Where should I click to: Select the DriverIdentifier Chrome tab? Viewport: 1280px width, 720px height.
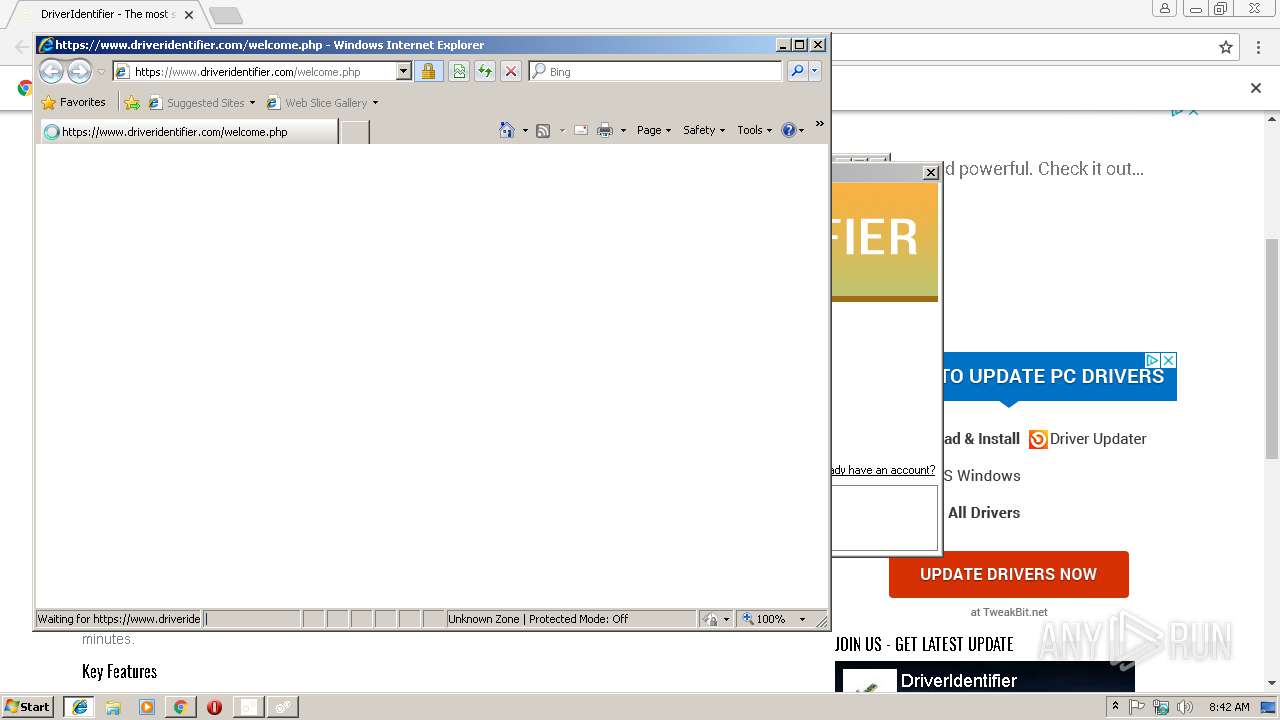[105, 14]
